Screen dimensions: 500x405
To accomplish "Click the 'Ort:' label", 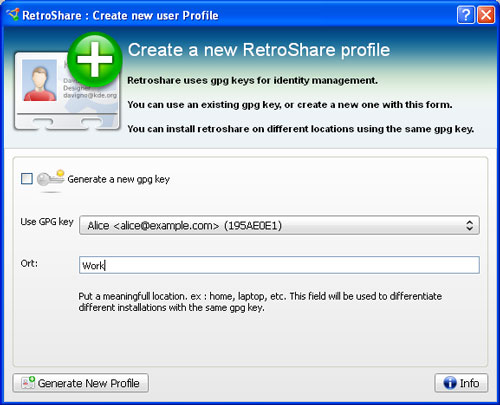I will click(x=29, y=263).
